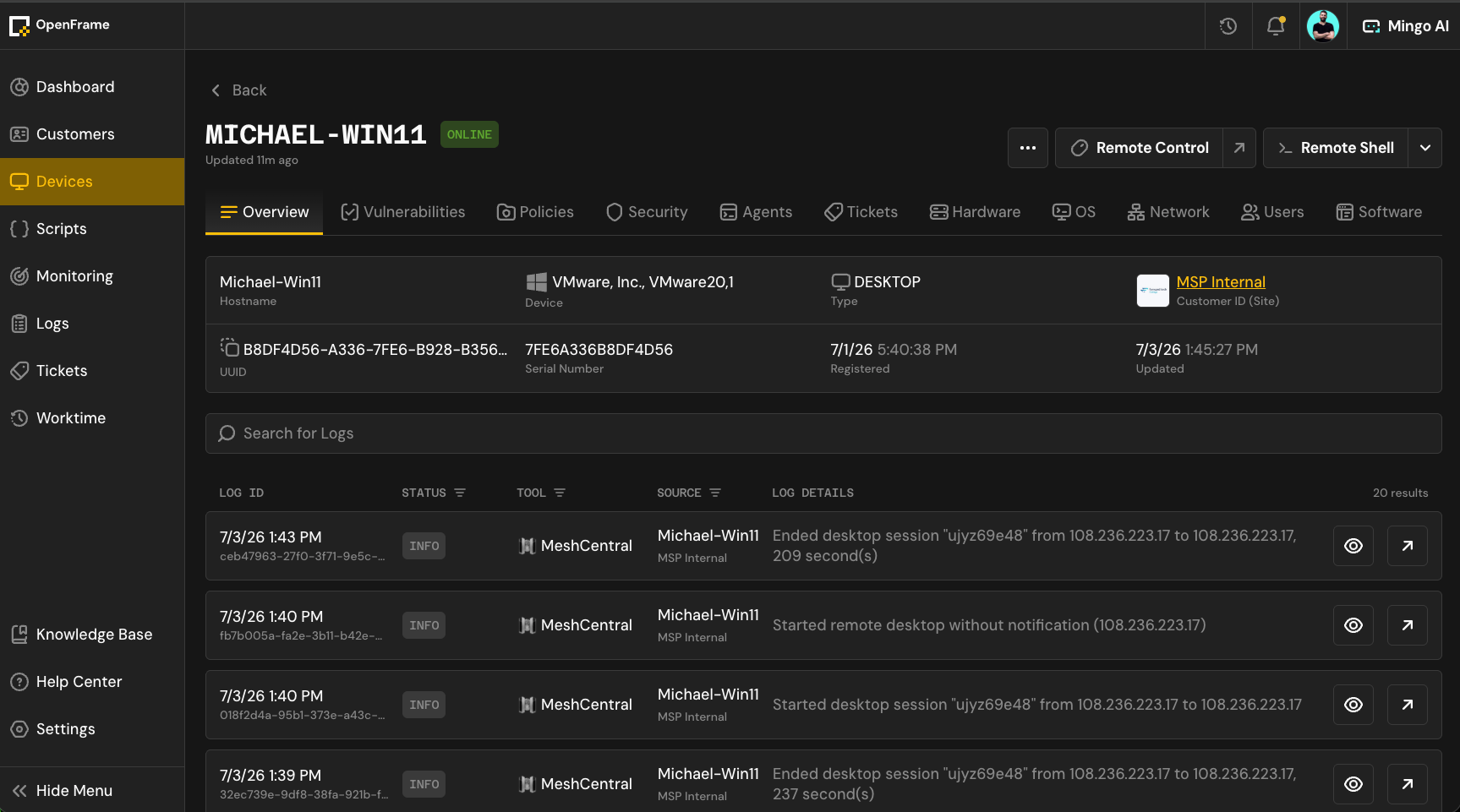This screenshot has height=812, width=1460.
Task: Open Remote Control in new window arrow
Action: click(1239, 148)
